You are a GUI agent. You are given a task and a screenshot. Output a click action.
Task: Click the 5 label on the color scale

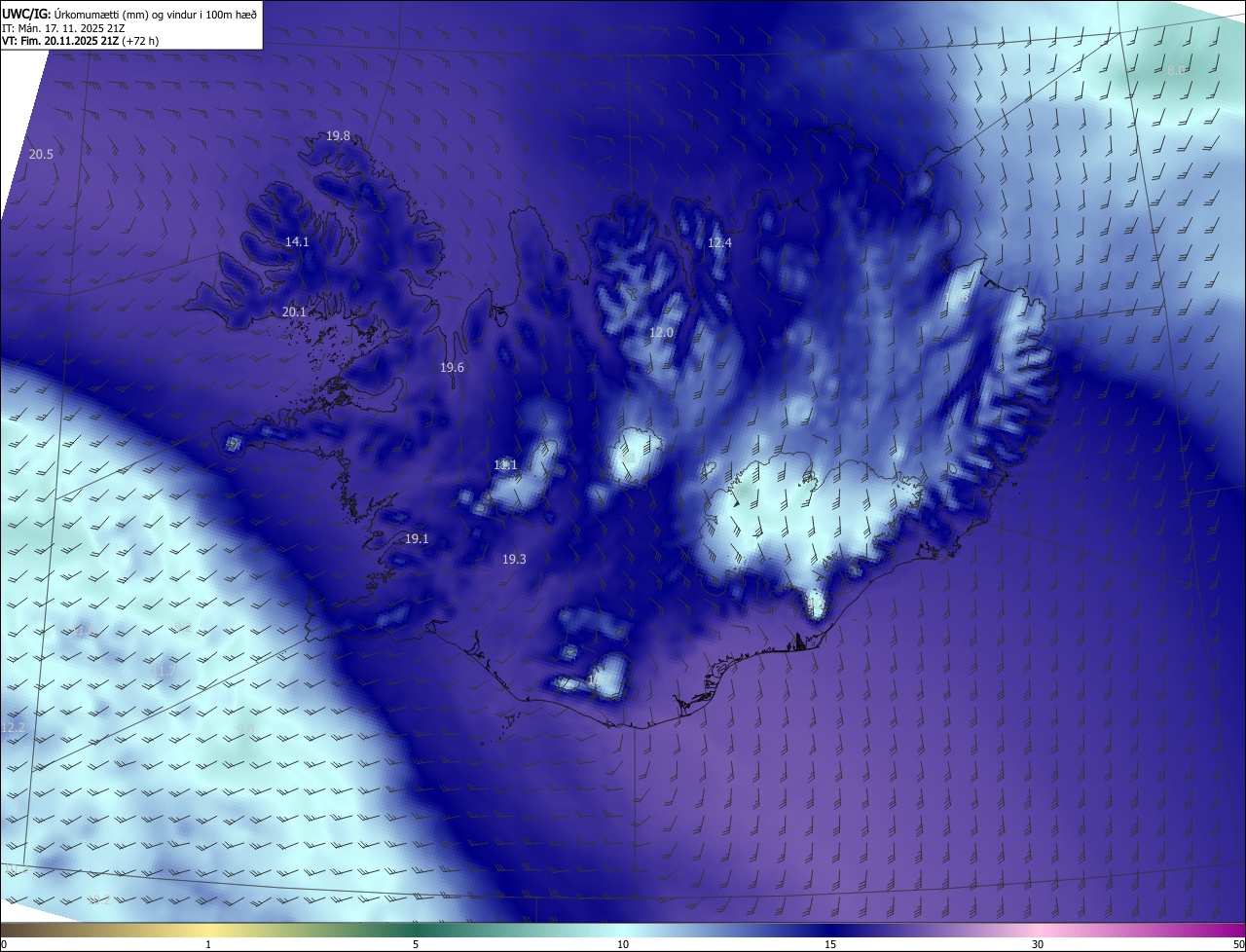click(x=416, y=944)
